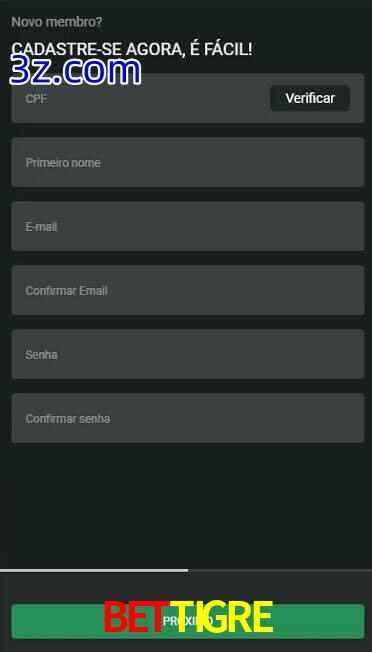372x652 pixels.
Task: Click the red BET logo text
Action: point(133,617)
